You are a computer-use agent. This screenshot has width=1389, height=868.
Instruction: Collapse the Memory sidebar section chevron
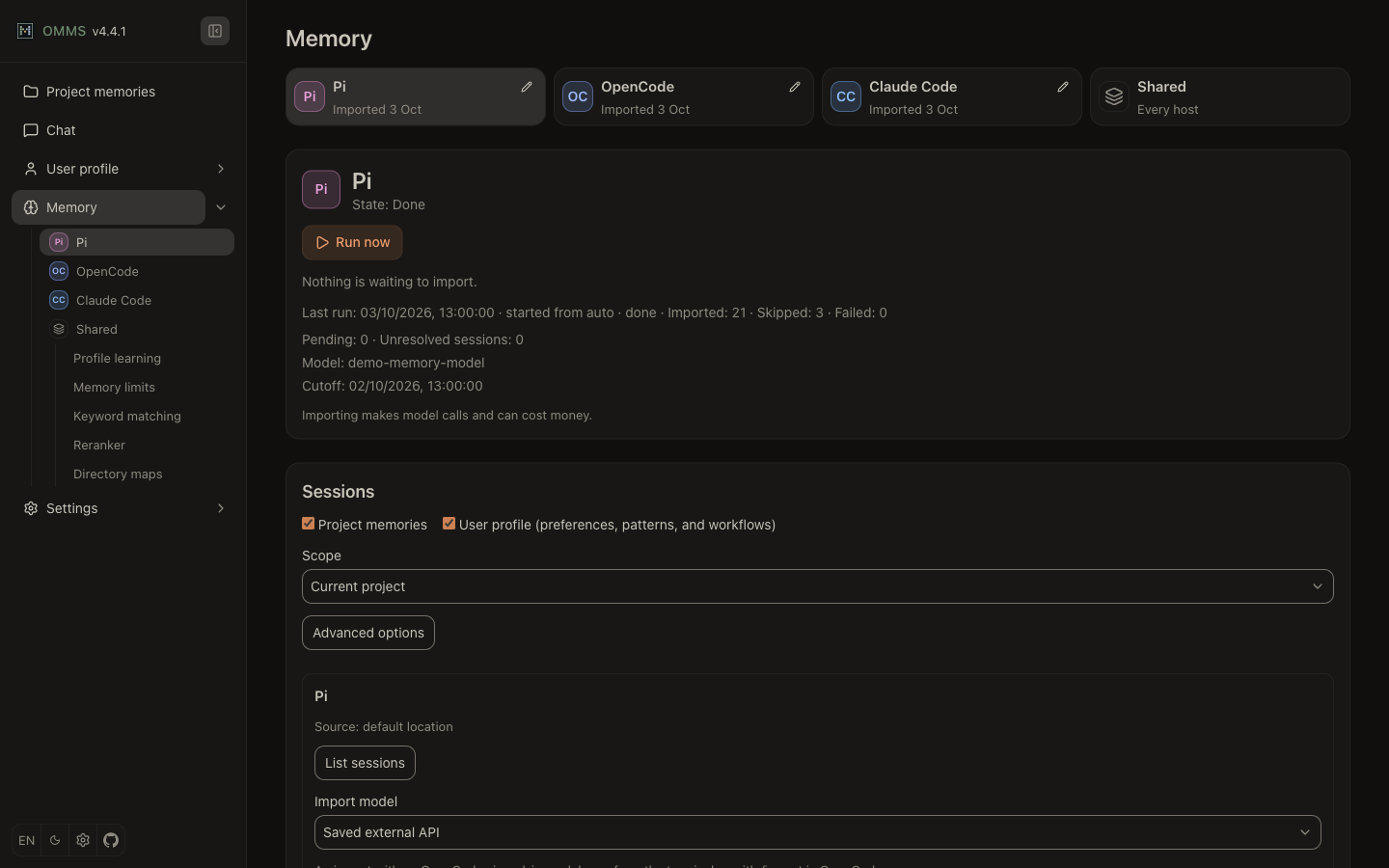[221, 207]
